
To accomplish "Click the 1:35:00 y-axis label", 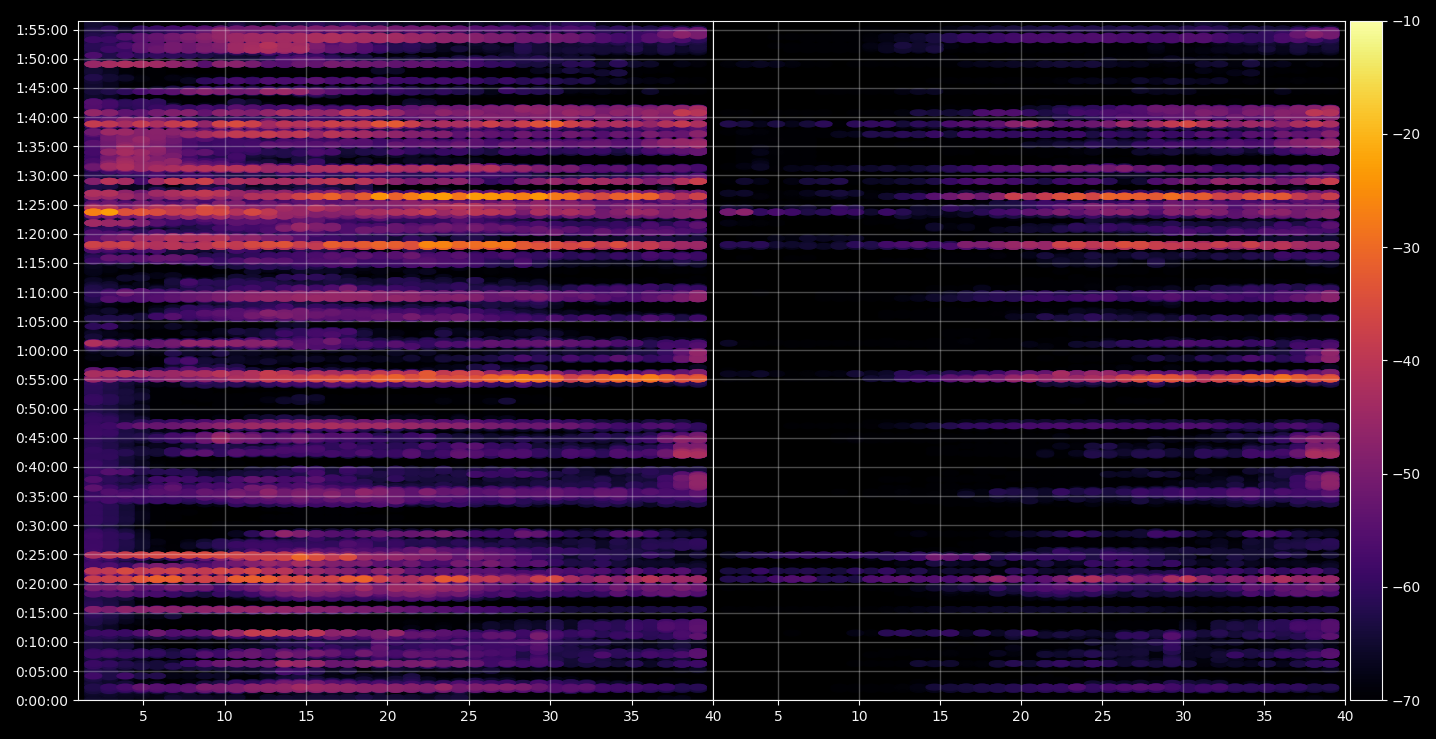I will (42, 146).
